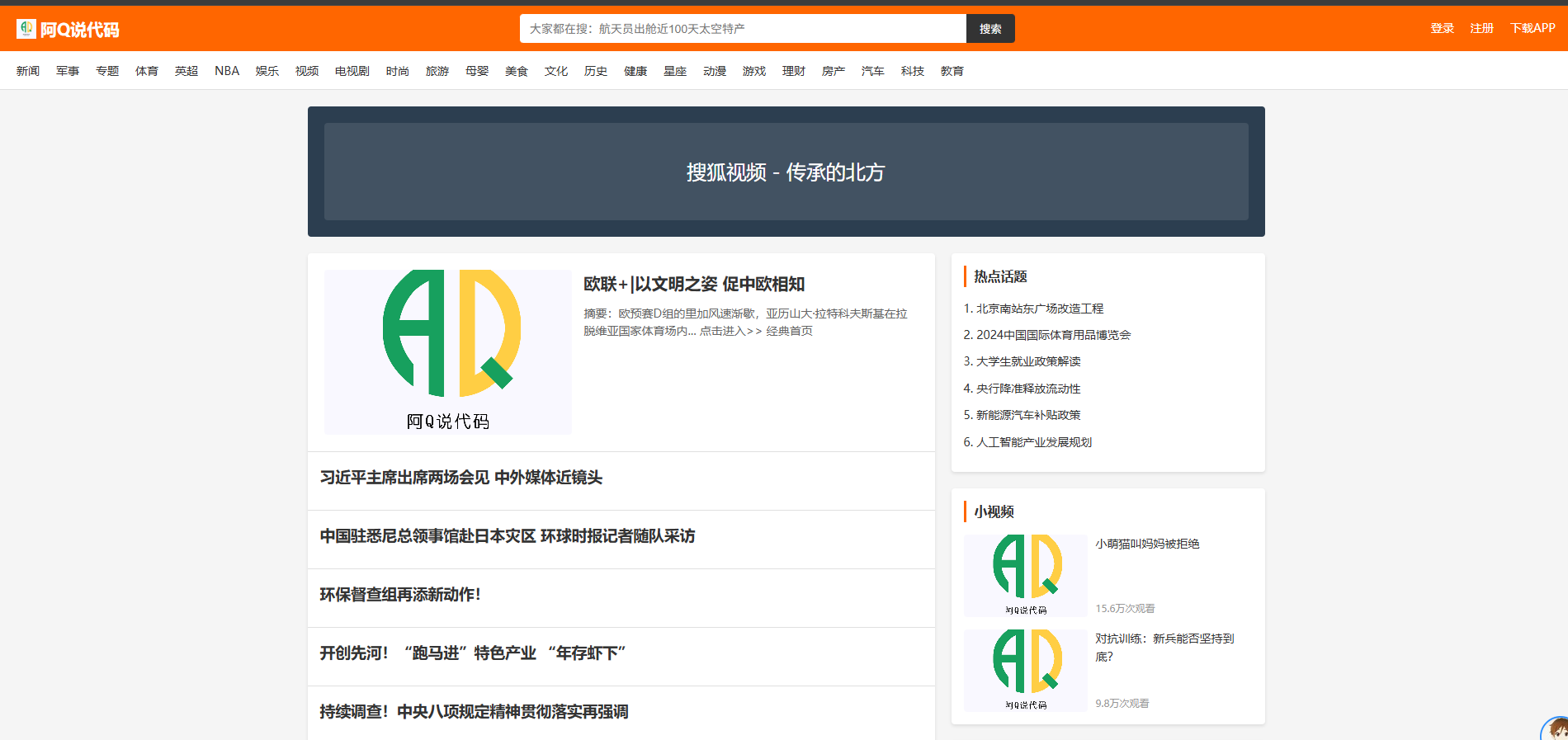Click the 注册 register link

click(x=1481, y=28)
